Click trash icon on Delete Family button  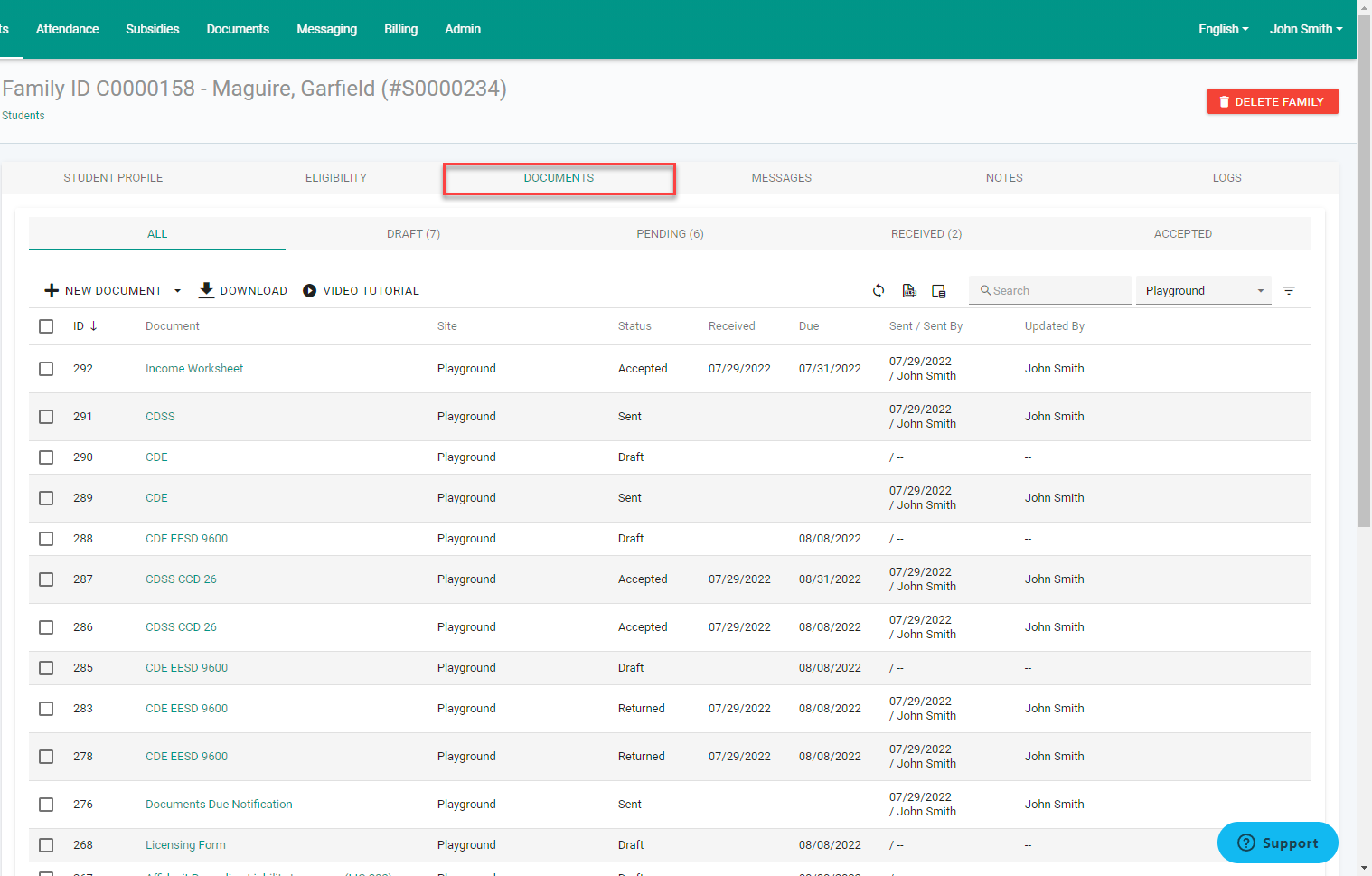pyautogui.click(x=1224, y=102)
